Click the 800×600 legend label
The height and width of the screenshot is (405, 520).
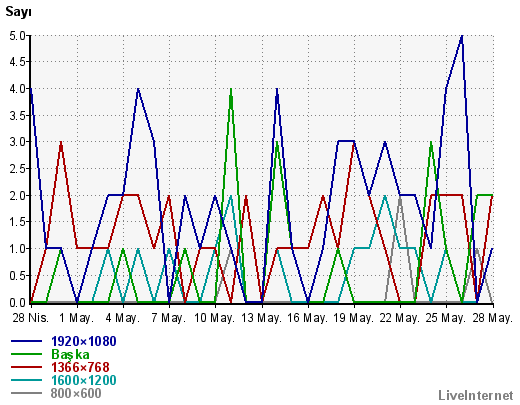point(76,393)
